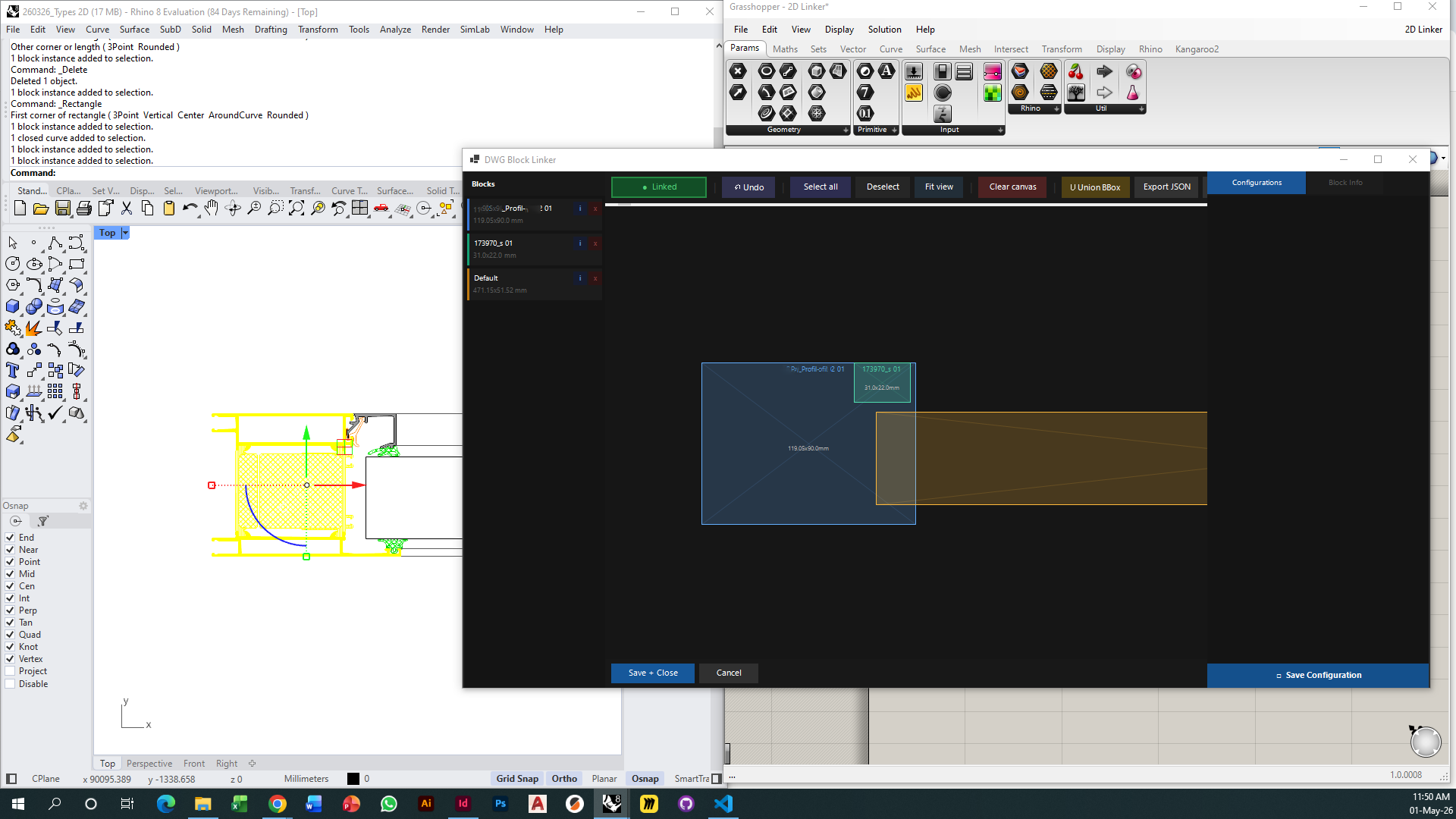Select the Rectangle tool in Rhino sidebar
Image resolution: width=1456 pixels, height=819 pixels.
click(x=77, y=264)
